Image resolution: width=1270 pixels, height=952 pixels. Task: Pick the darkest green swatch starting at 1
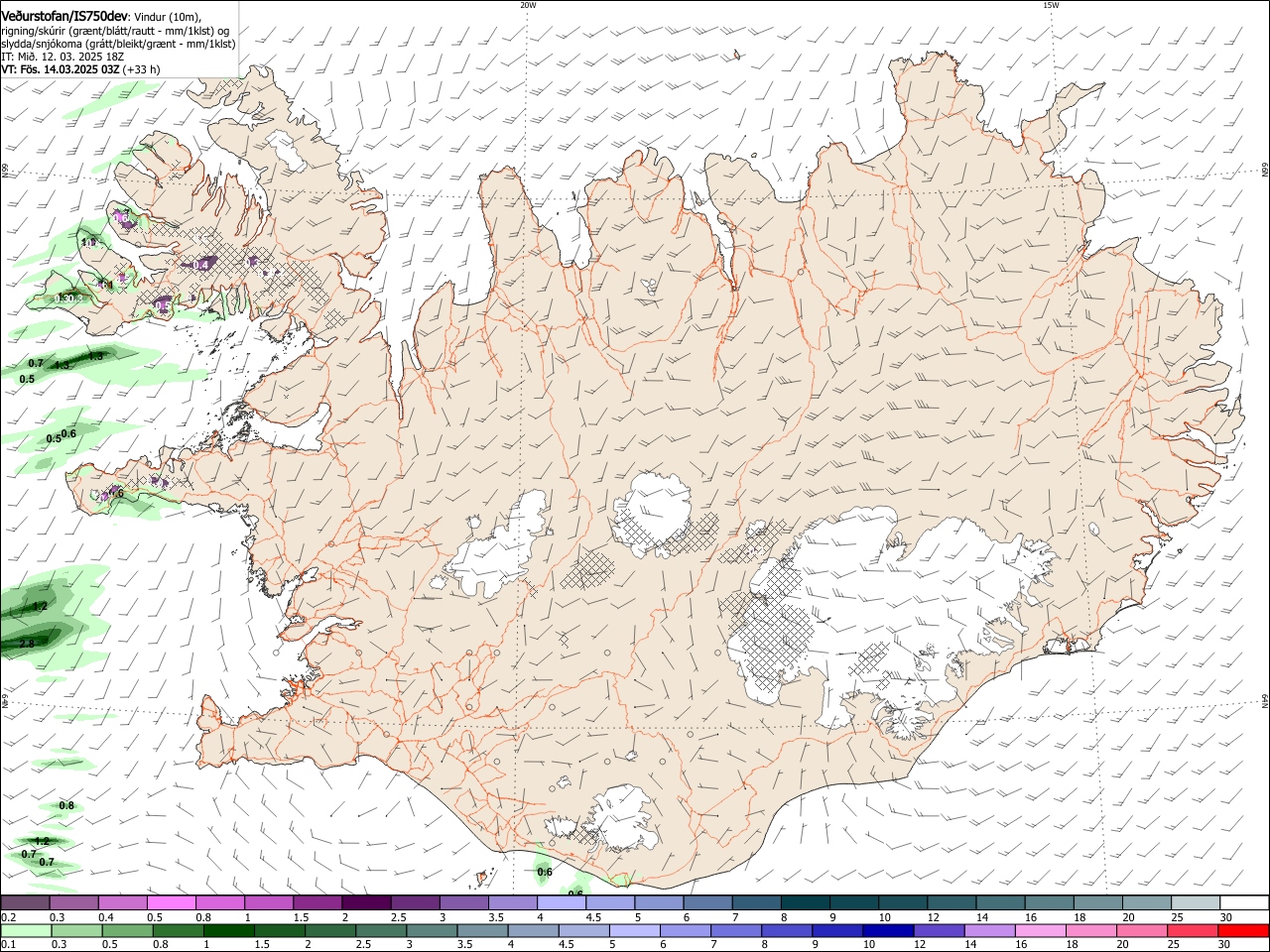pyautogui.click(x=228, y=931)
